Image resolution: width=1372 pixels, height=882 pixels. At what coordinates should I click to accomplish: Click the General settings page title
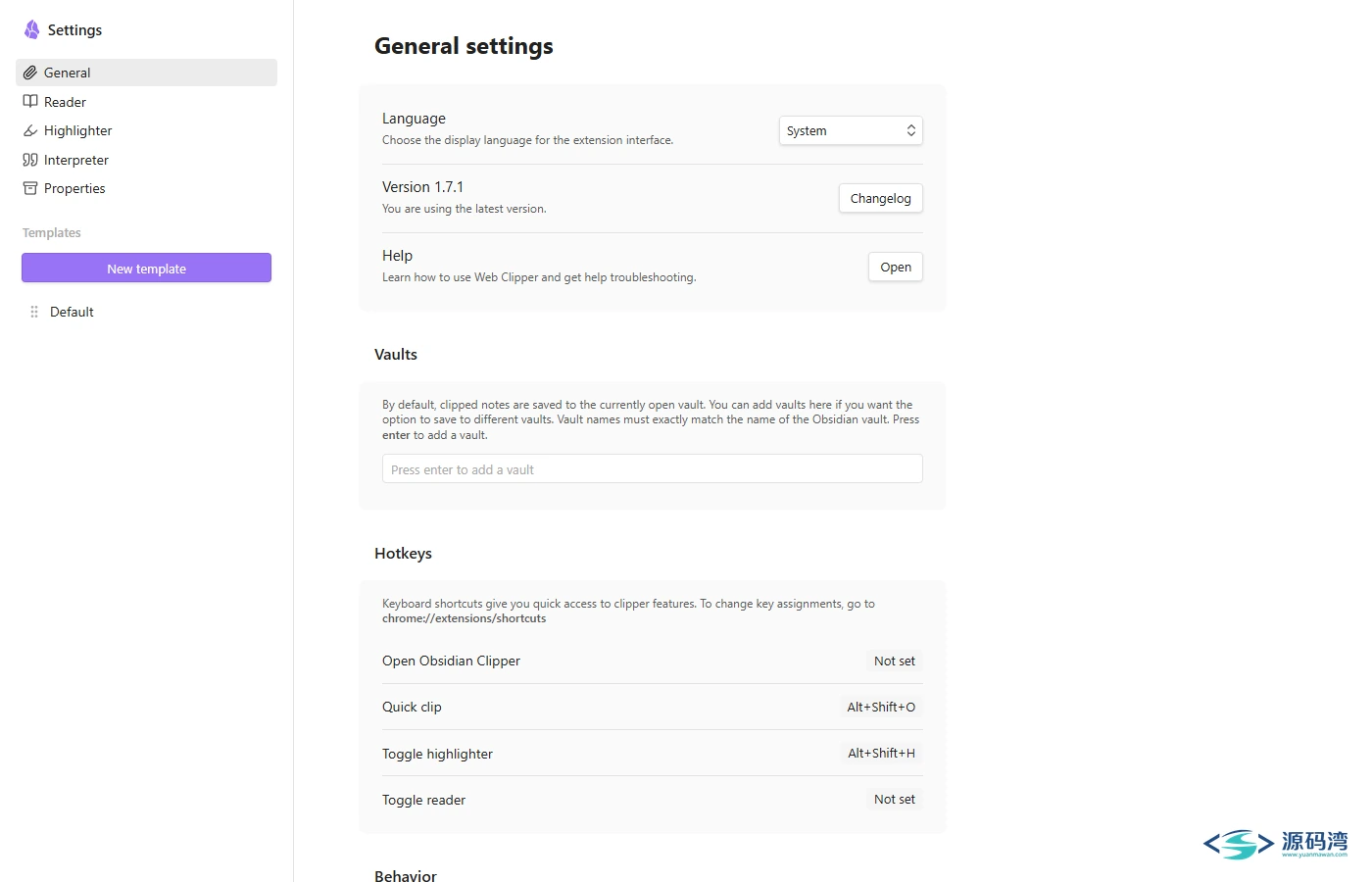point(464,46)
